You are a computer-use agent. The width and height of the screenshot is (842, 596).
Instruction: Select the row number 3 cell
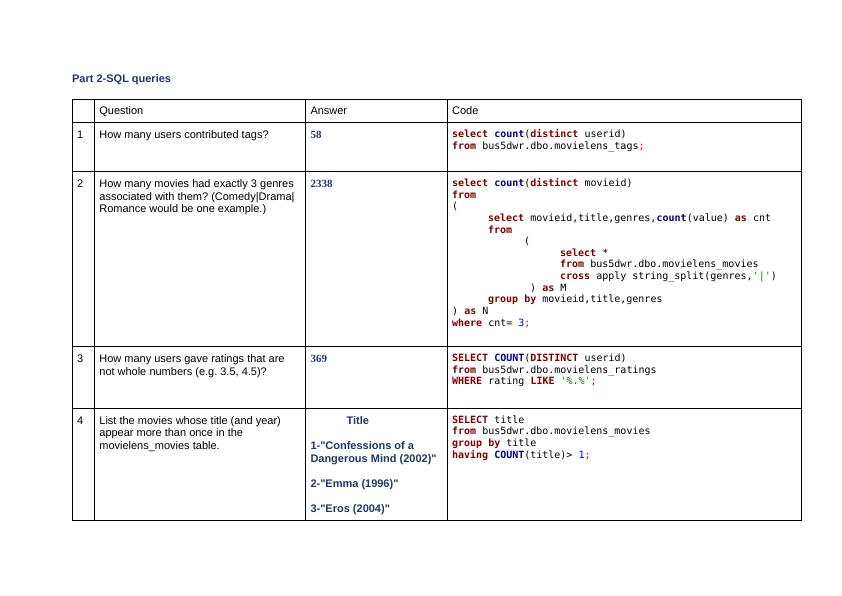[82, 358]
